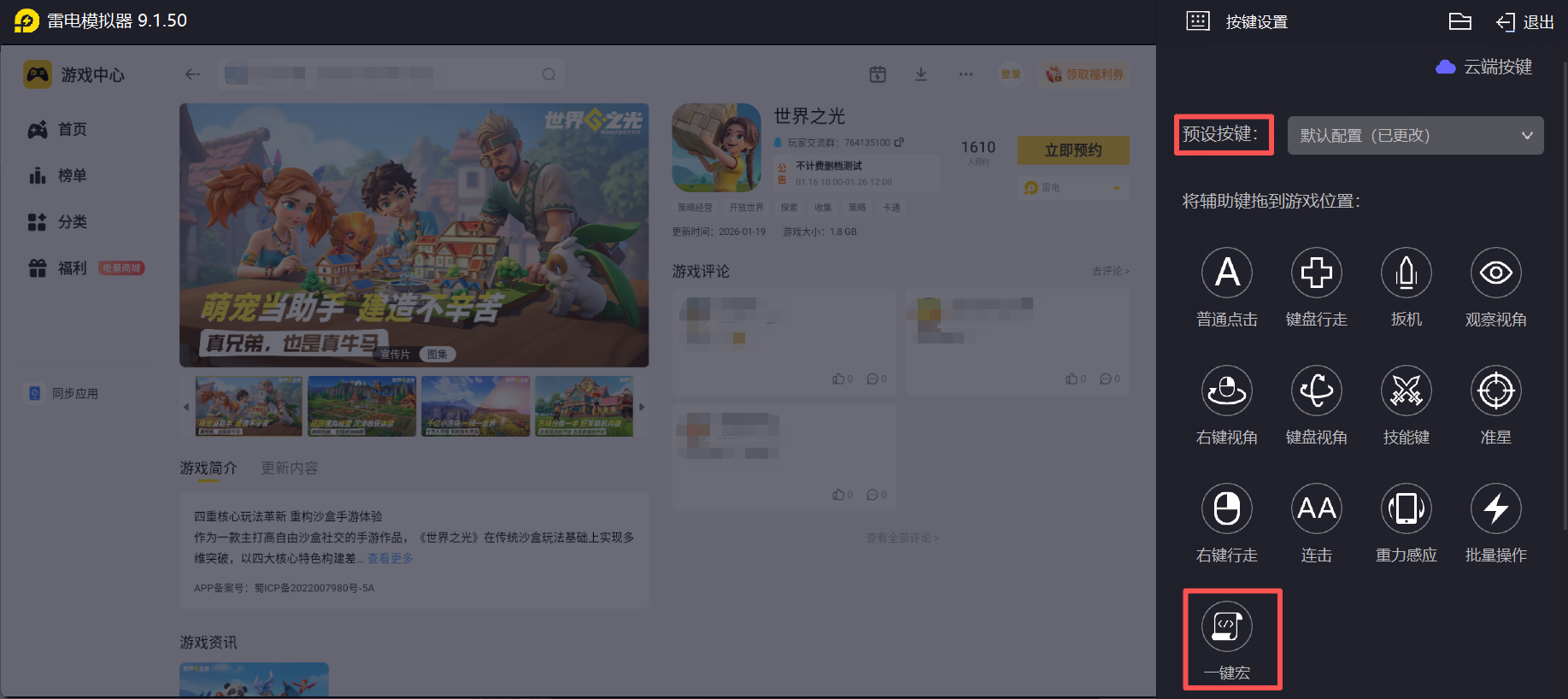The image size is (1568, 699).
Task: Open 查看全部评论 link
Action: pyautogui.click(x=902, y=537)
